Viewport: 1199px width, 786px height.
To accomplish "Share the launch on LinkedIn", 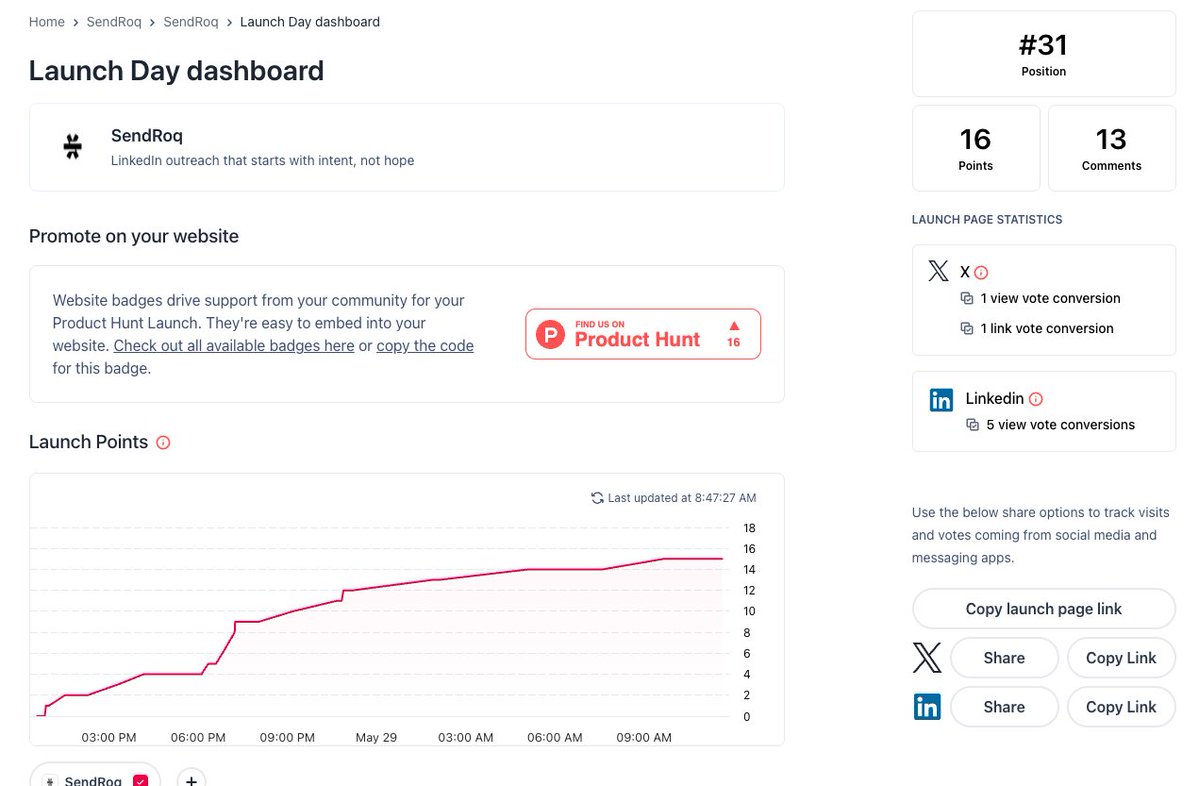I will (x=1004, y=706).
